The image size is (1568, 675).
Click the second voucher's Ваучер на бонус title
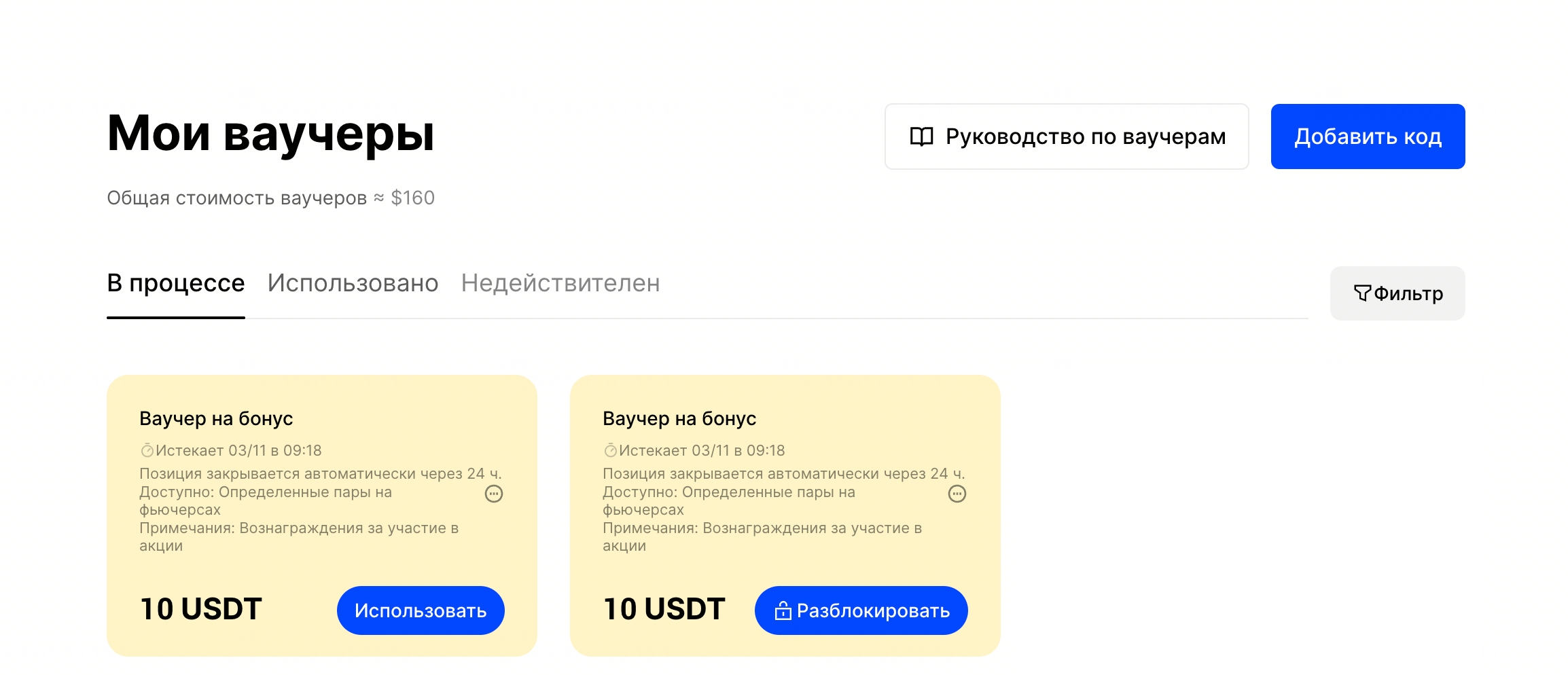tap(679, 418)
